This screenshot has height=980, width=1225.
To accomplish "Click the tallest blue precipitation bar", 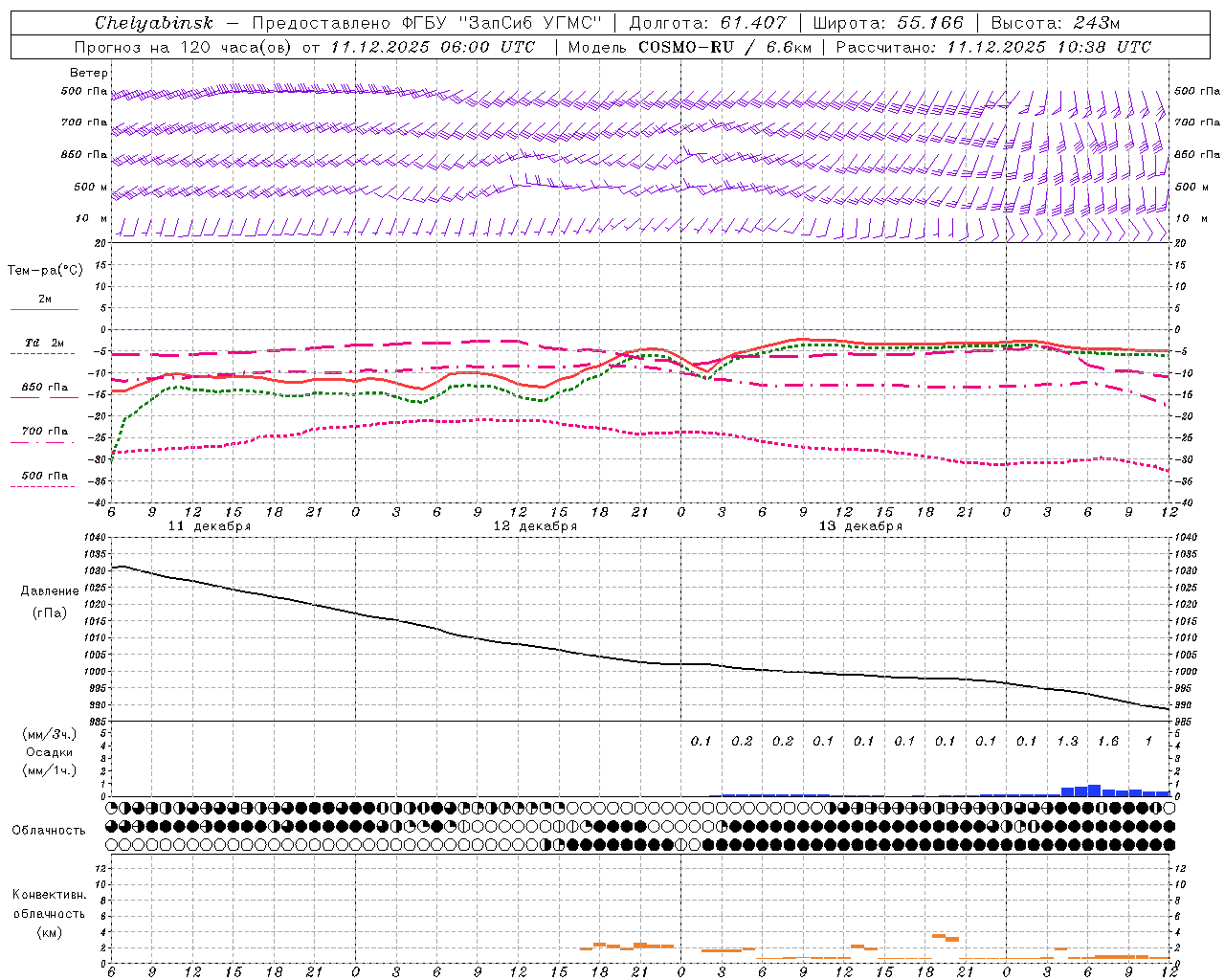I will point(1094,791).
